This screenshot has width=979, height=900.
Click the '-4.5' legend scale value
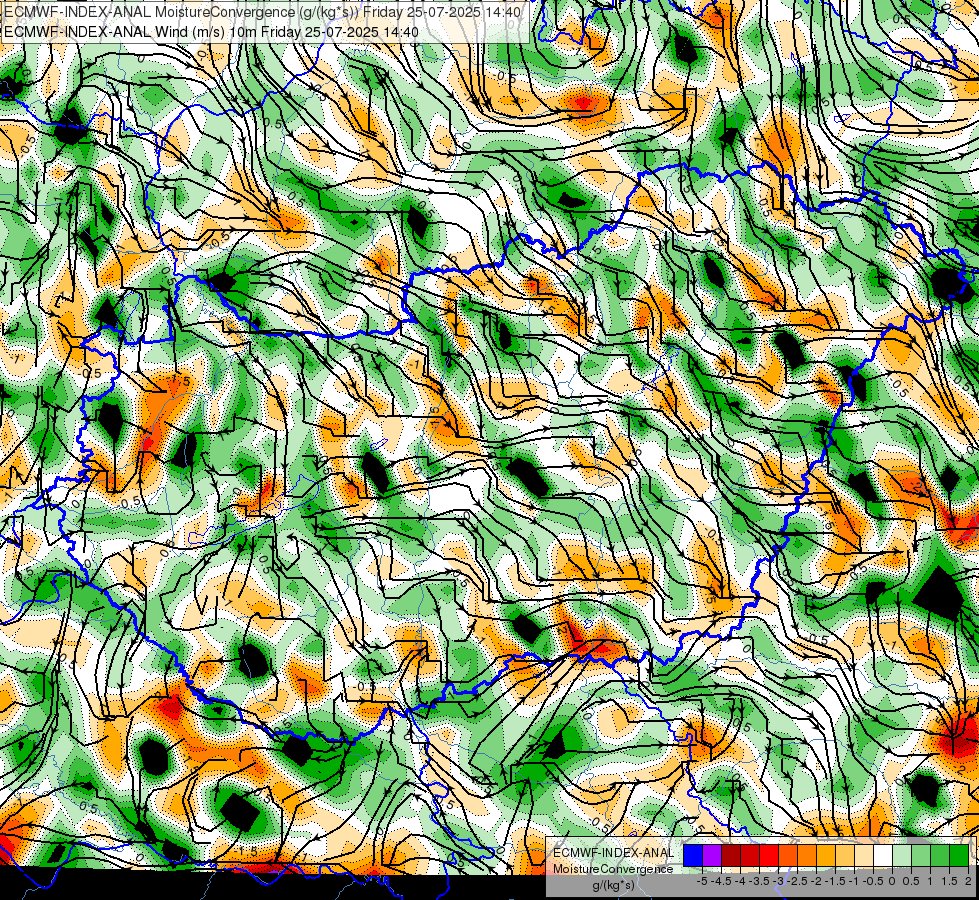(x=722, y=881)
